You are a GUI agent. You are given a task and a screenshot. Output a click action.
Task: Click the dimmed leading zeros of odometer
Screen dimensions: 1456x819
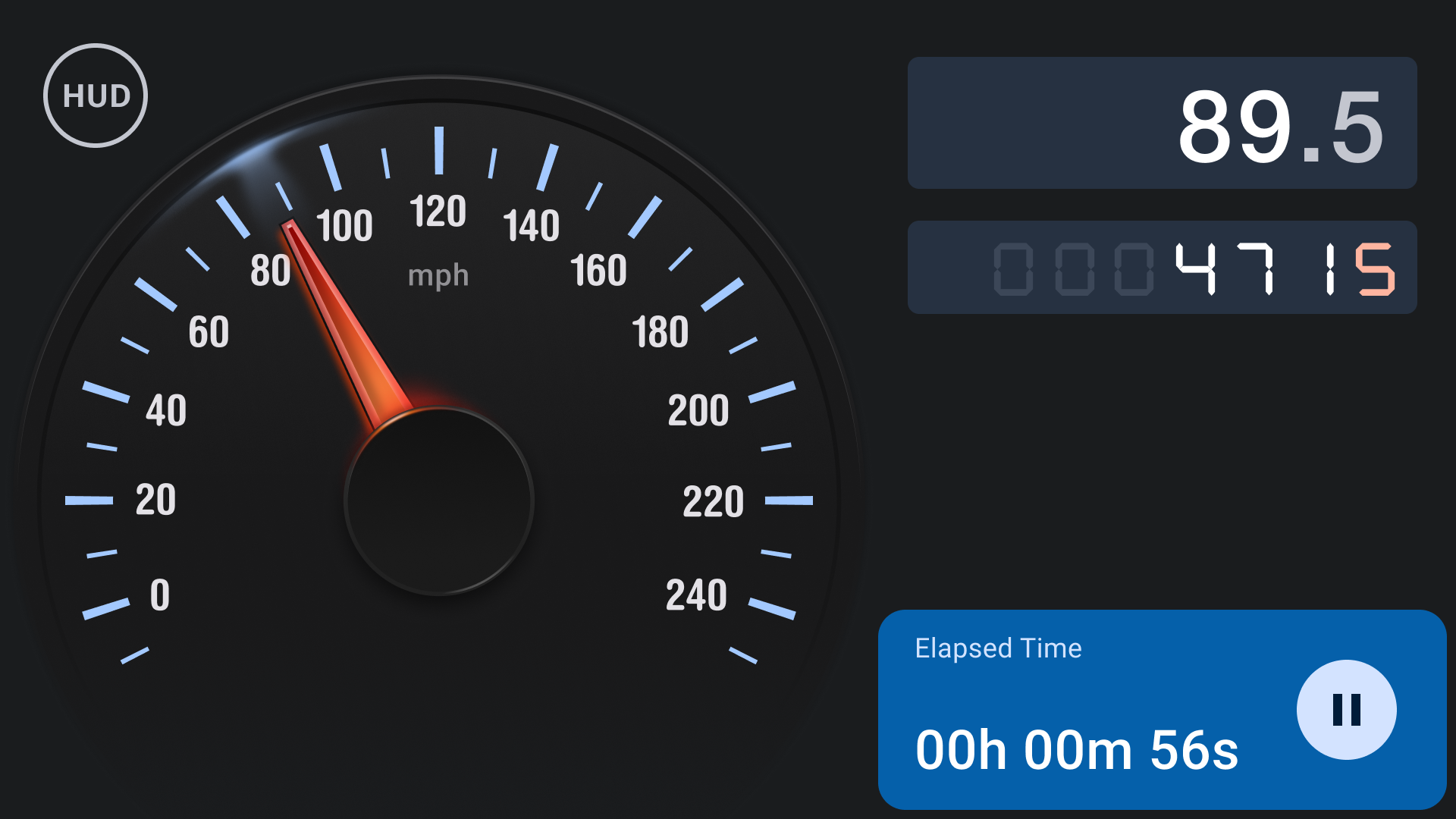coord(1073,268)
